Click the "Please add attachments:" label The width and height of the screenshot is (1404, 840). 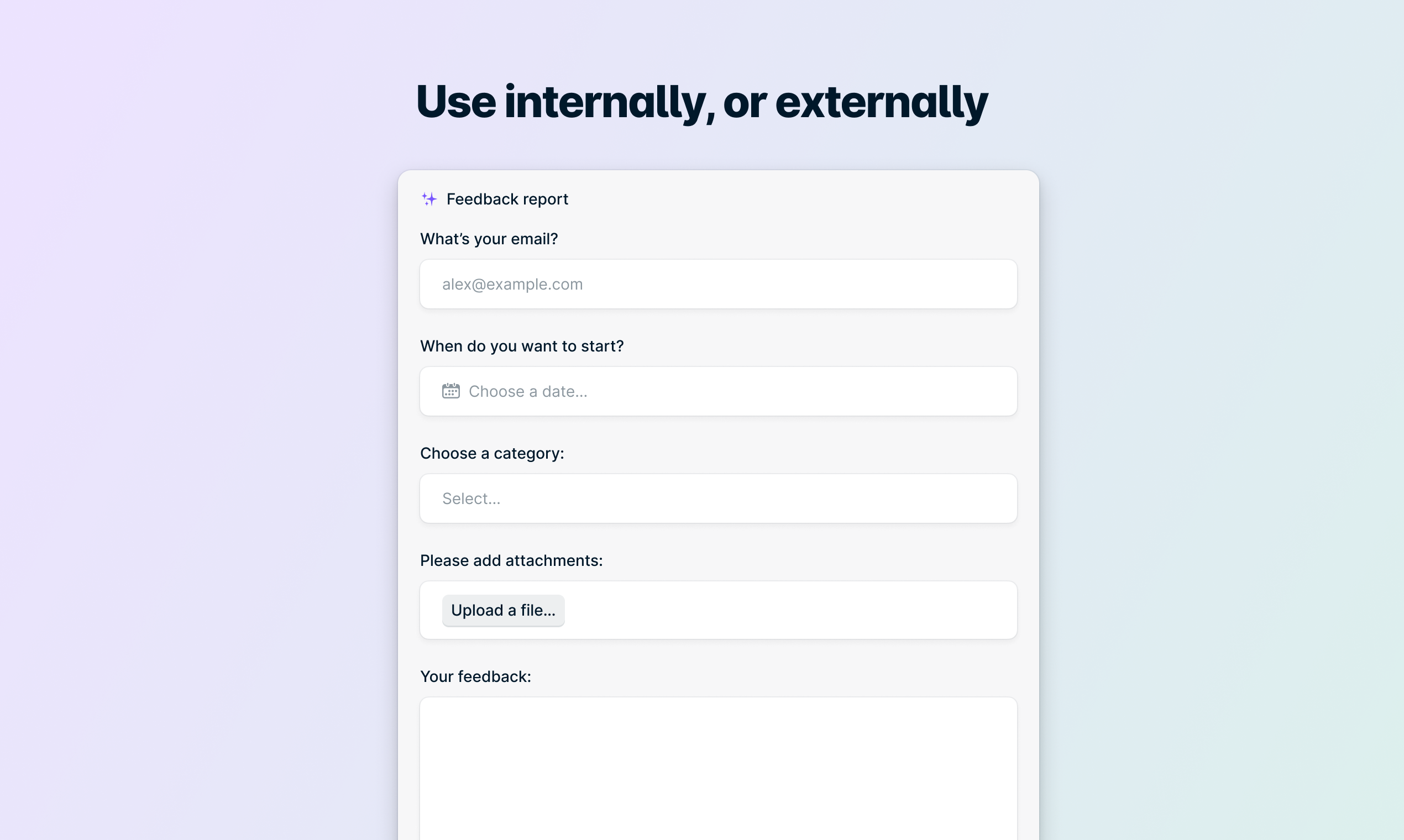point(511,560)
